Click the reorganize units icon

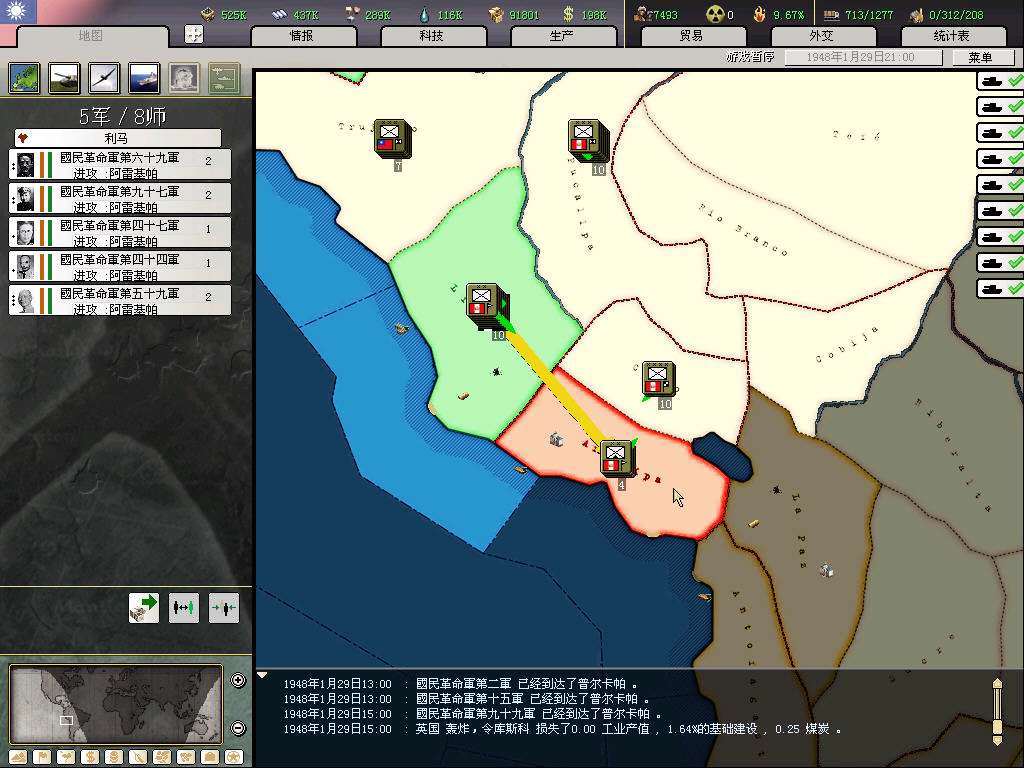coord(184,607)
